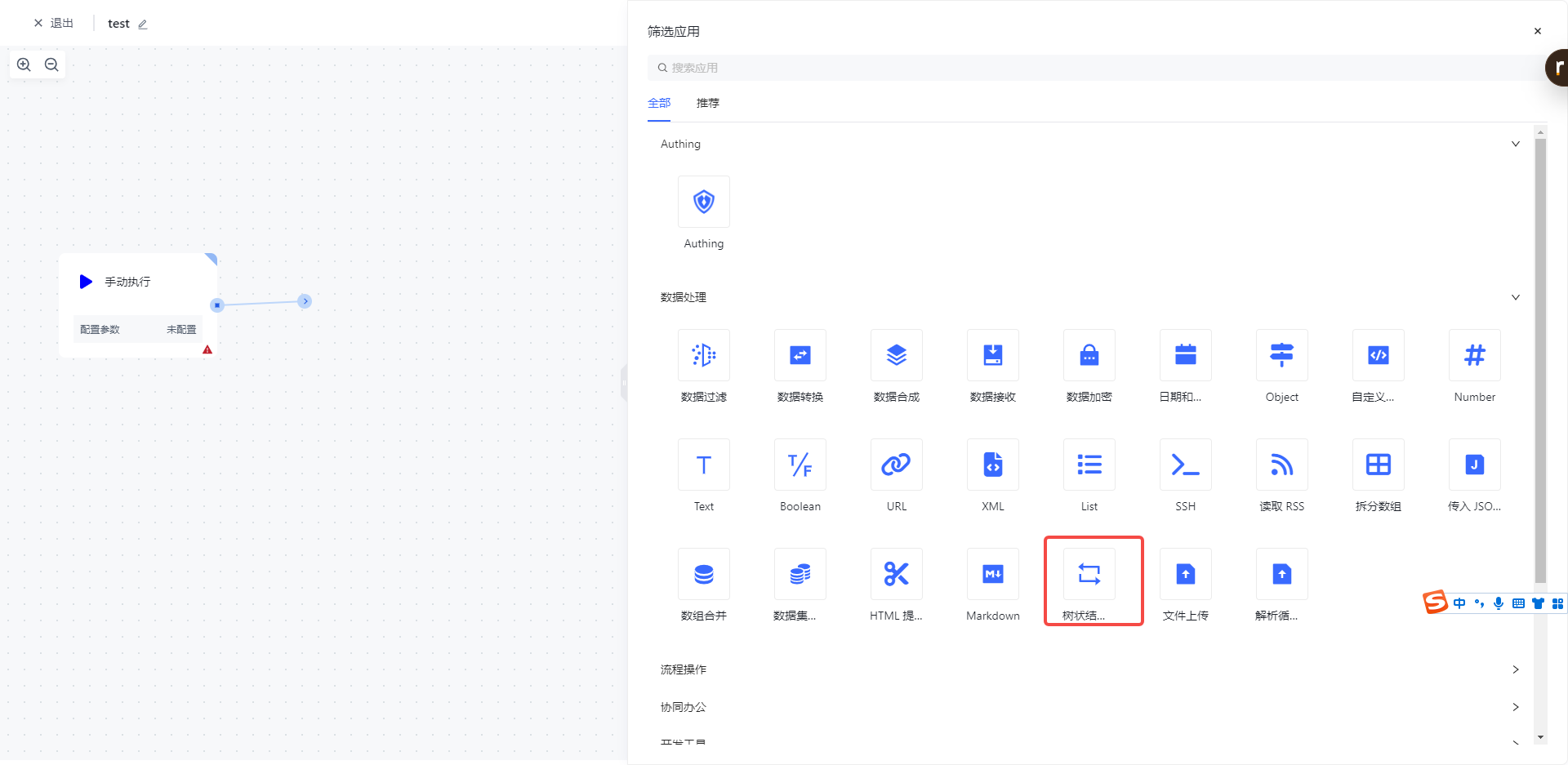Switch to the 推荐 tab
The height and width of the screenshot is (765, 1568).
coord(707,103)
